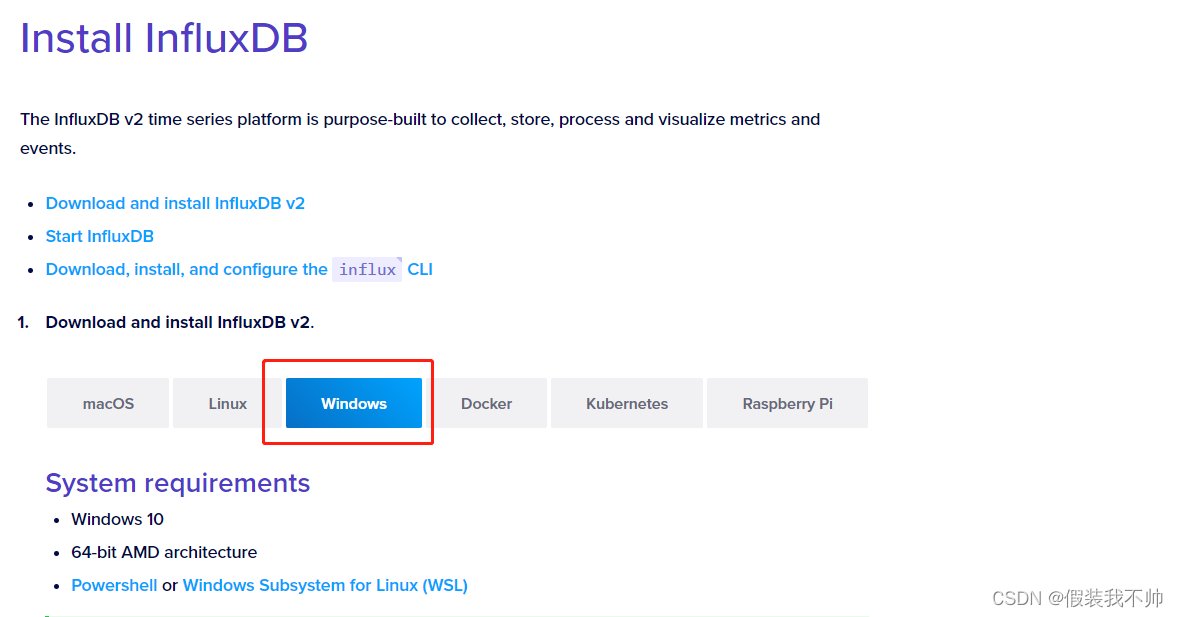The image size is (1178, 617).
Task: Switch to the Docker installation tab
Action: (486, 403)
